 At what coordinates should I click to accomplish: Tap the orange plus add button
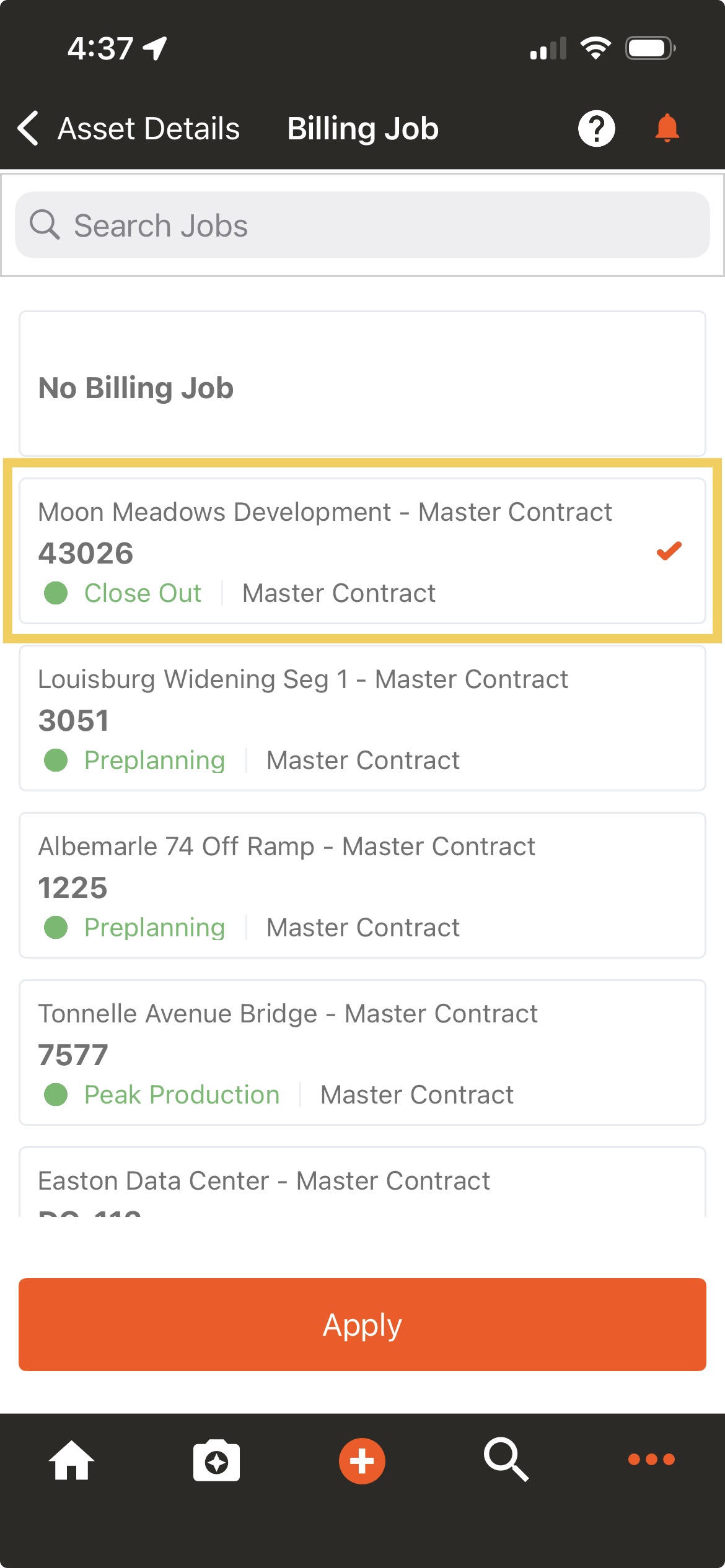362,1461
